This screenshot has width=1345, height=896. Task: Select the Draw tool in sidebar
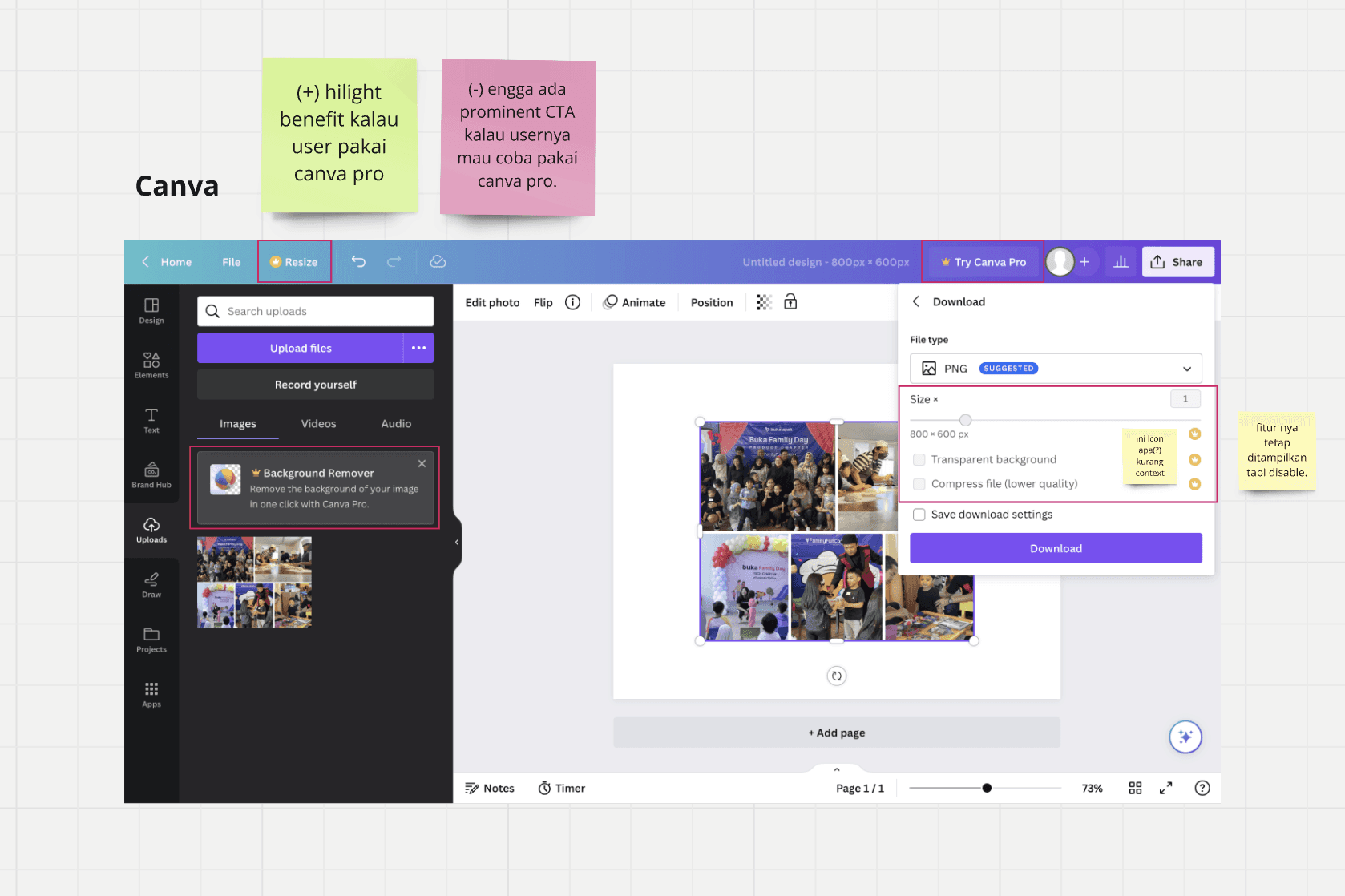tap(151, 585)
